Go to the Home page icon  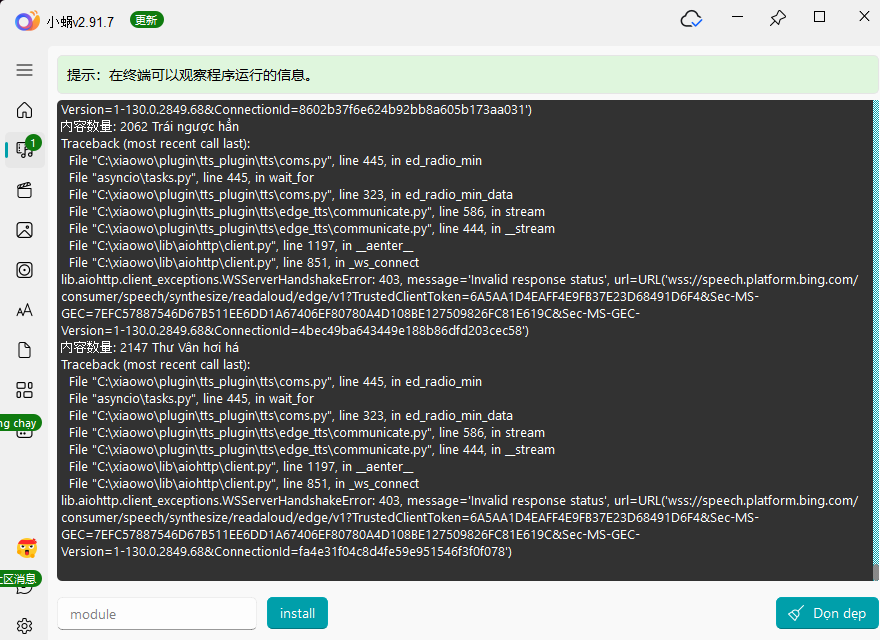pos(24,110)
